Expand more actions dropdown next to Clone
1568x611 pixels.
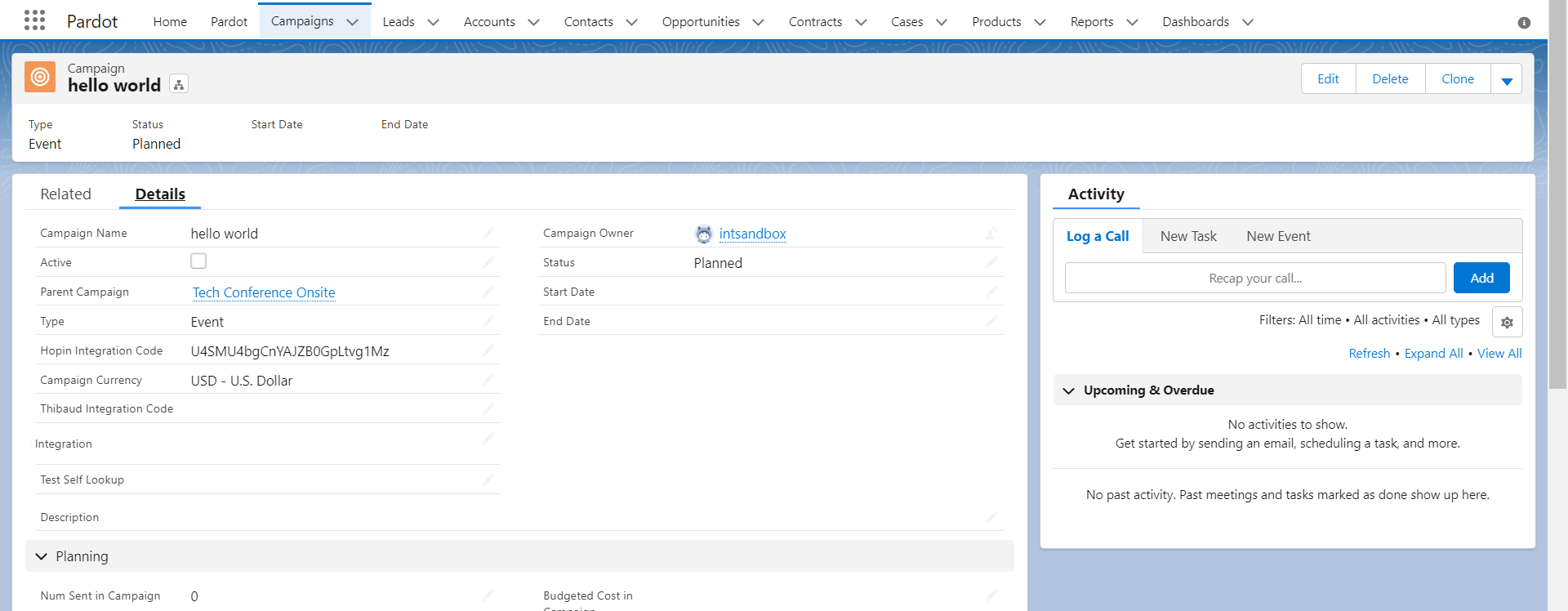tap(1507, 79)
